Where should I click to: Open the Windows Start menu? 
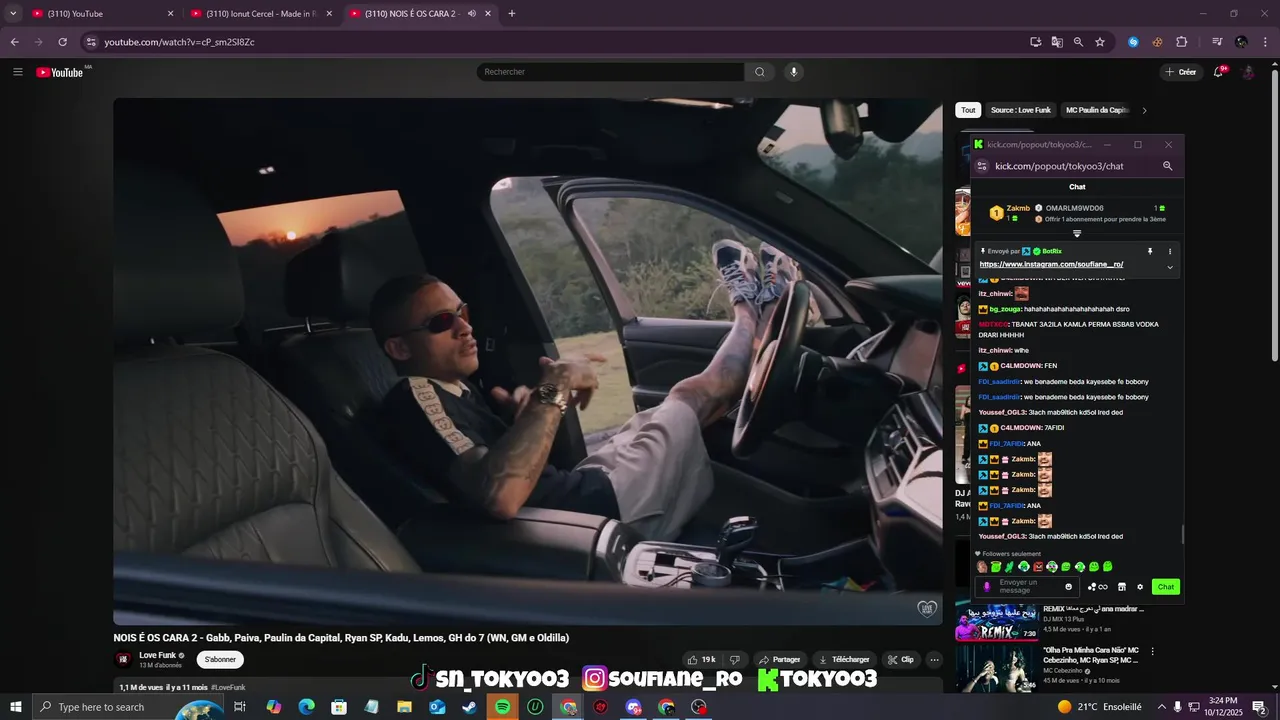16,707
